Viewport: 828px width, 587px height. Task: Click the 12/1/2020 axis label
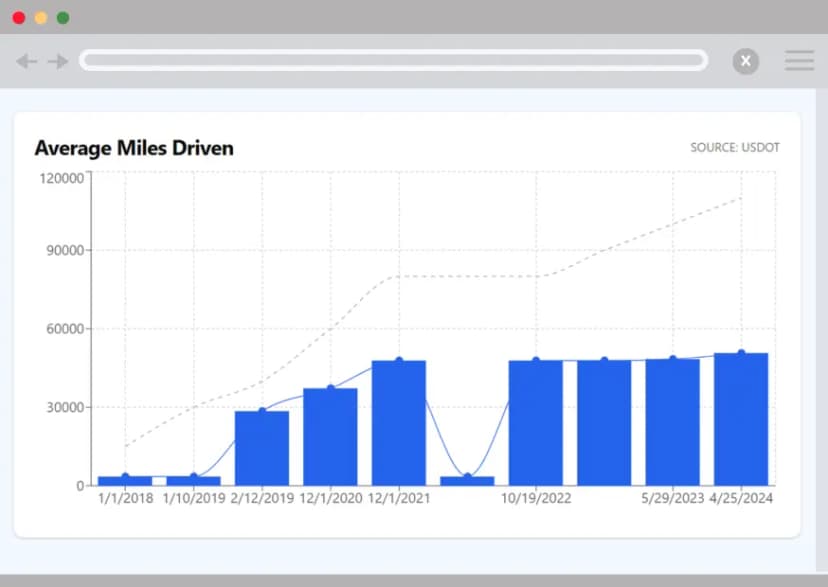[x=331, y=498]
